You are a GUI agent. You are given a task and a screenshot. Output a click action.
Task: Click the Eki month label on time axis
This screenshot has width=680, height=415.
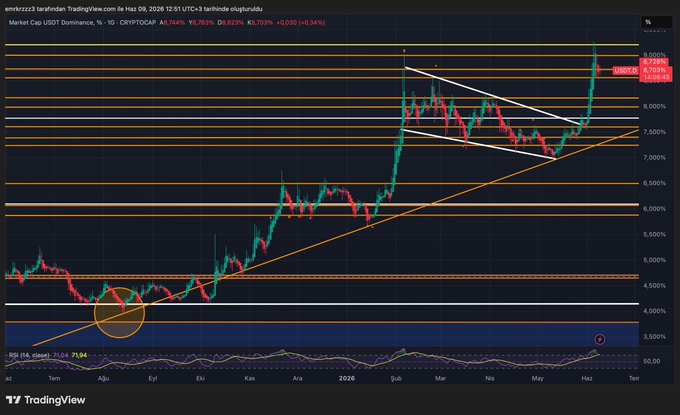click(200, 378)
